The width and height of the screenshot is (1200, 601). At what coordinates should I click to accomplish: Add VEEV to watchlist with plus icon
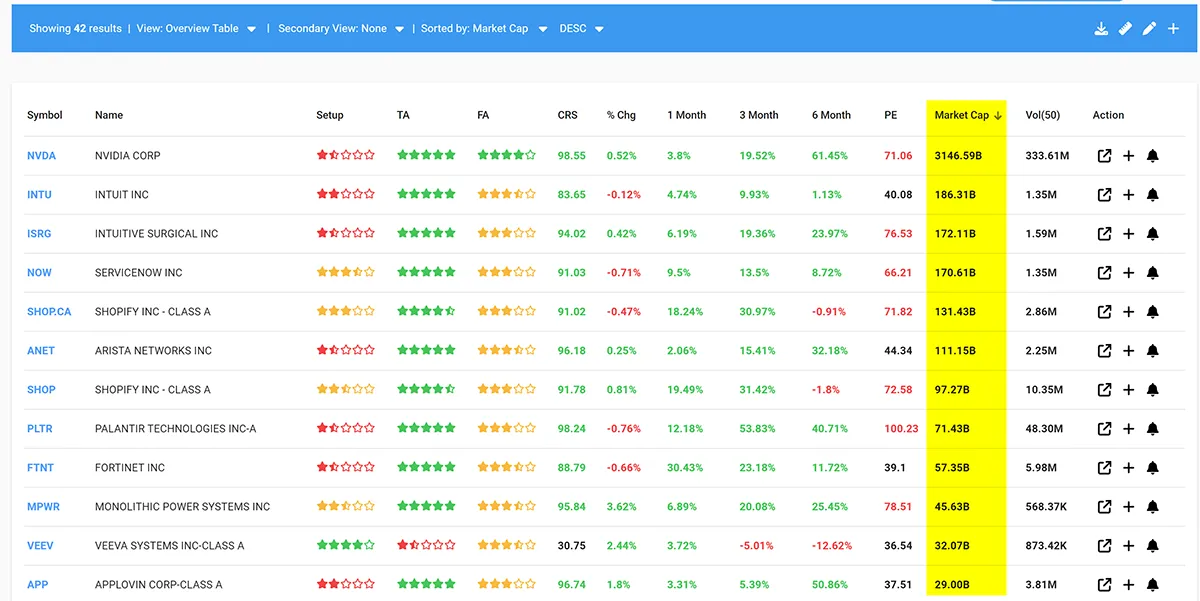click(1128, 546)
